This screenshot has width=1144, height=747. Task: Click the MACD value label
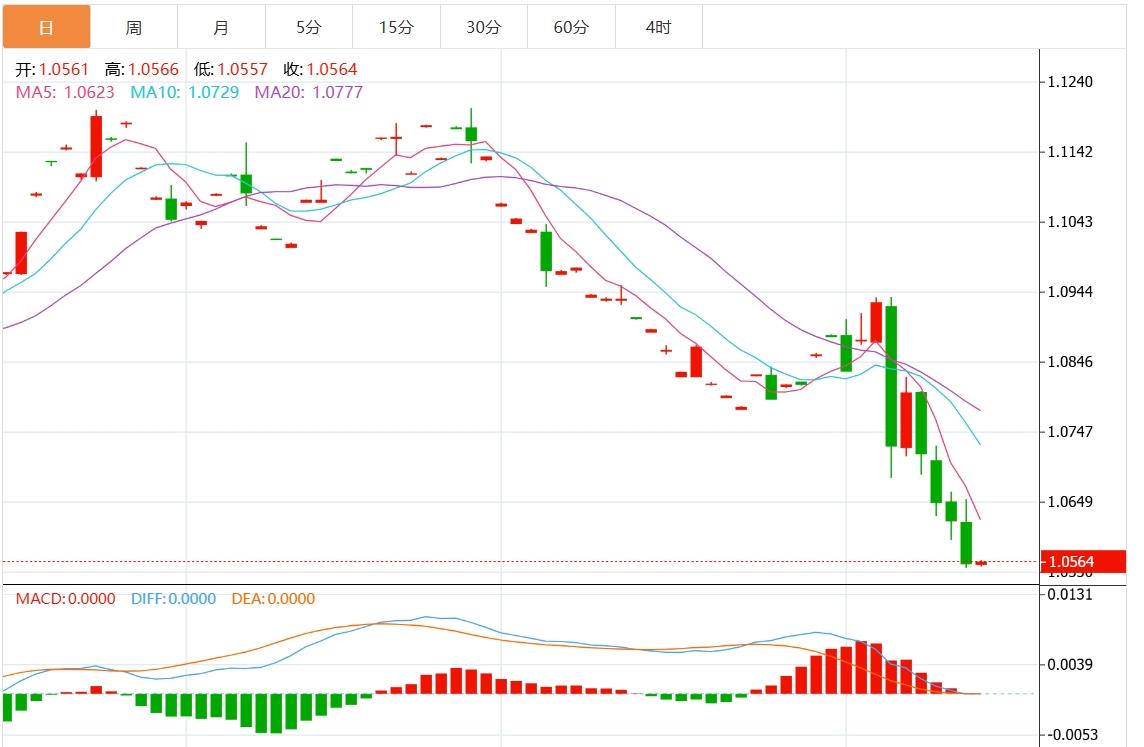coord(65,599)
